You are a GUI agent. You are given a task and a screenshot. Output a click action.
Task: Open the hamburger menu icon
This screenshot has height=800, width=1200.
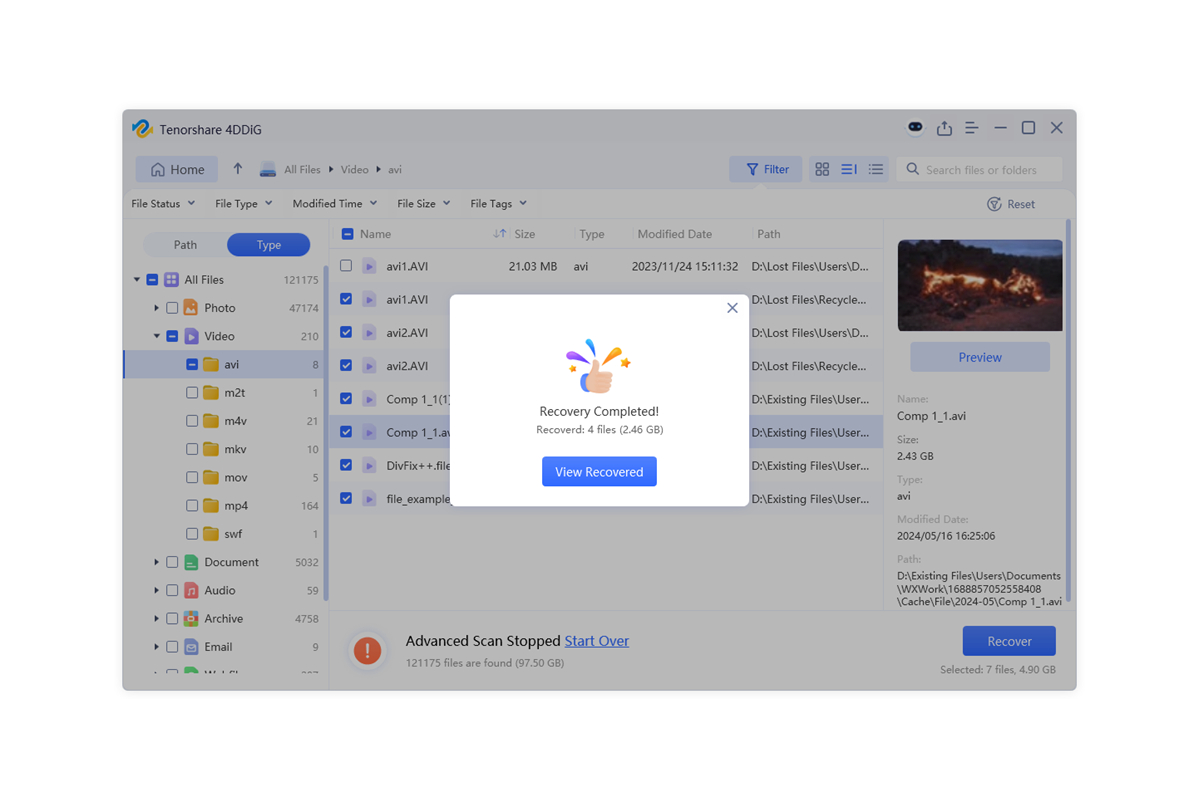972,128
